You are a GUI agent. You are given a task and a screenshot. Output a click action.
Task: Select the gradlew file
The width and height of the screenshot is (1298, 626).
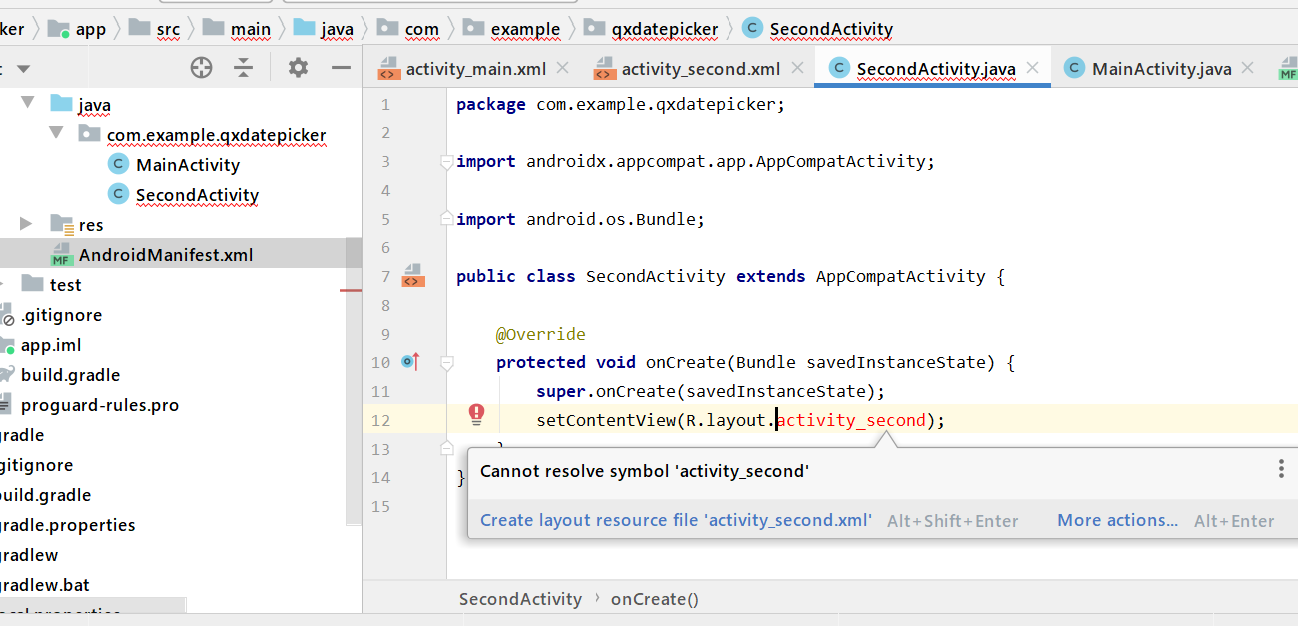(x=30, y=555)
